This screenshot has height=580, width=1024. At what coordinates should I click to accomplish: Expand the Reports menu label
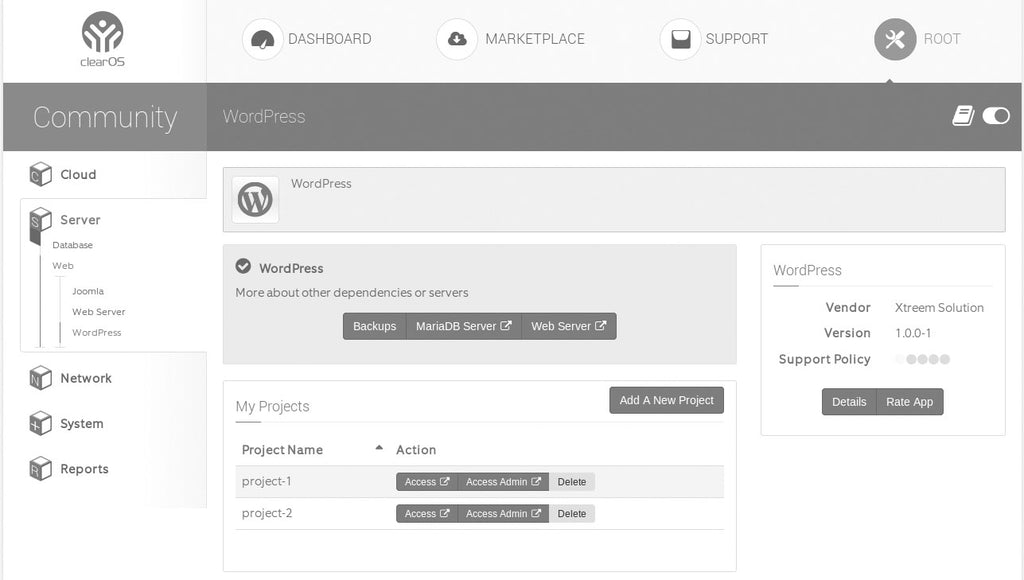[84, 469]
